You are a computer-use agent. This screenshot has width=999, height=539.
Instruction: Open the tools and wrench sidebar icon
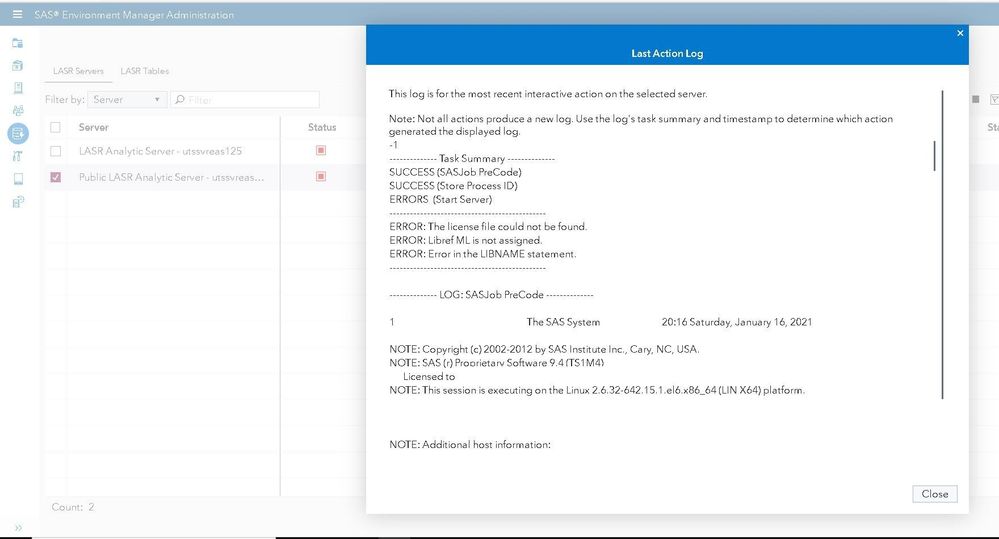point(18,156)
